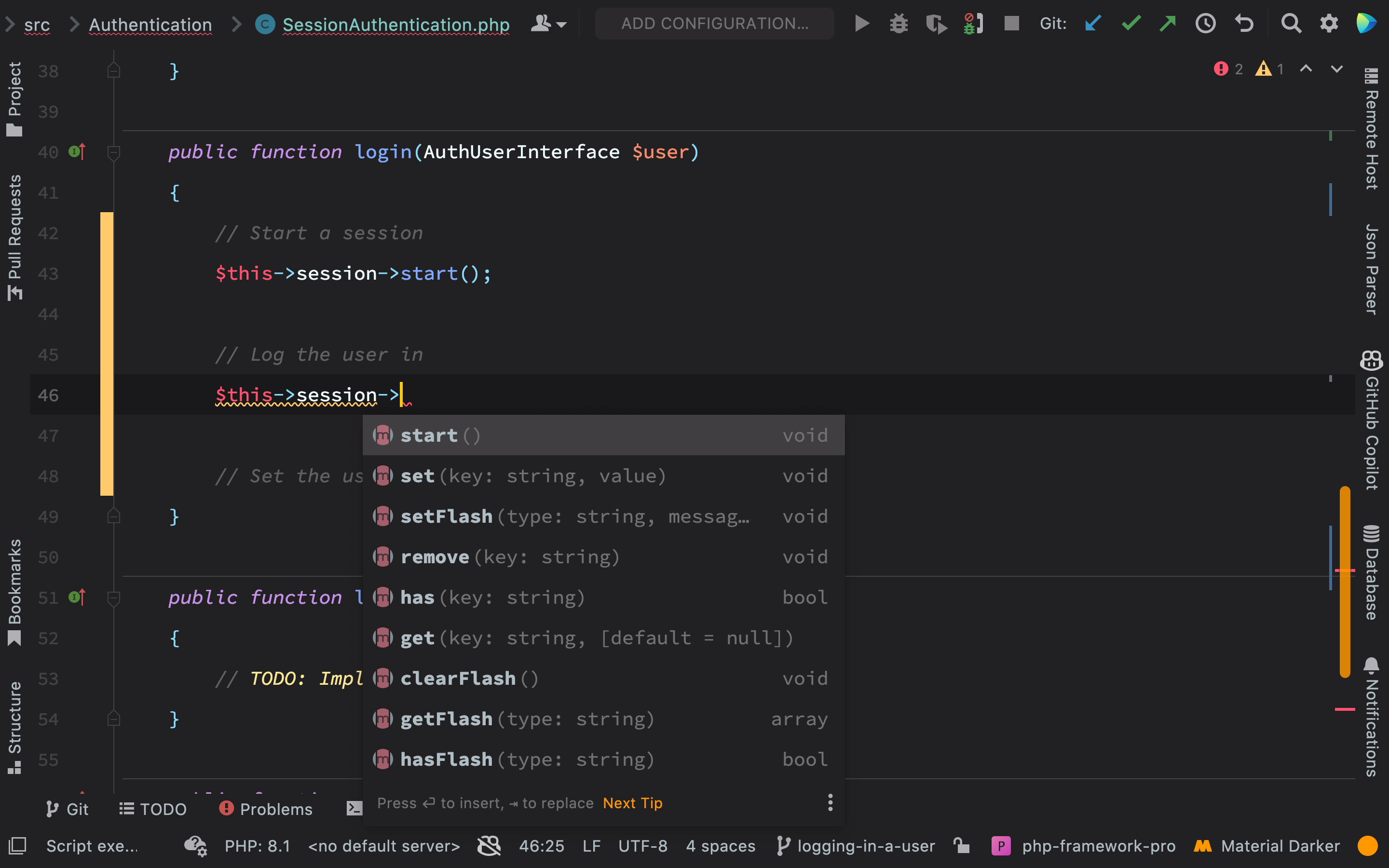Open the Git bottom tool window
The width and height of the screenshot is (1389, 868).
click(x=67, y=809)
